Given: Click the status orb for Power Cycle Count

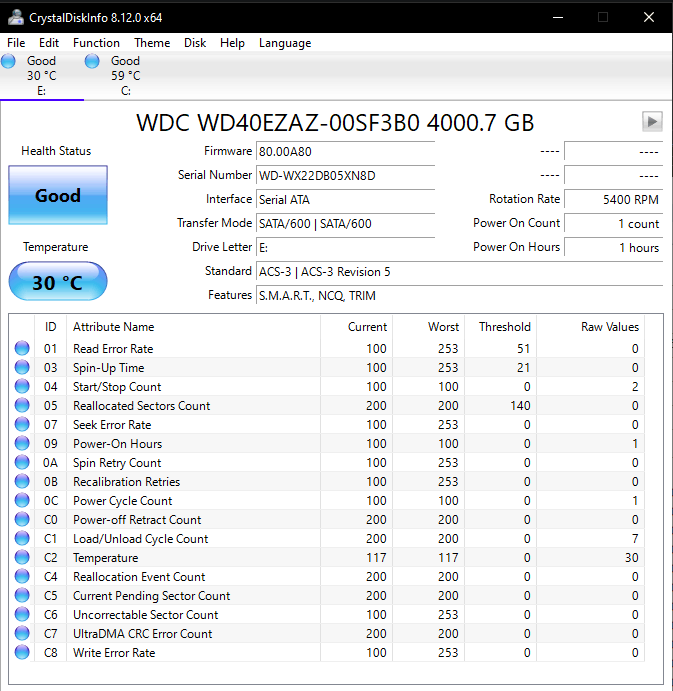Looking at the screenshot, I should [x=22, y=500].
